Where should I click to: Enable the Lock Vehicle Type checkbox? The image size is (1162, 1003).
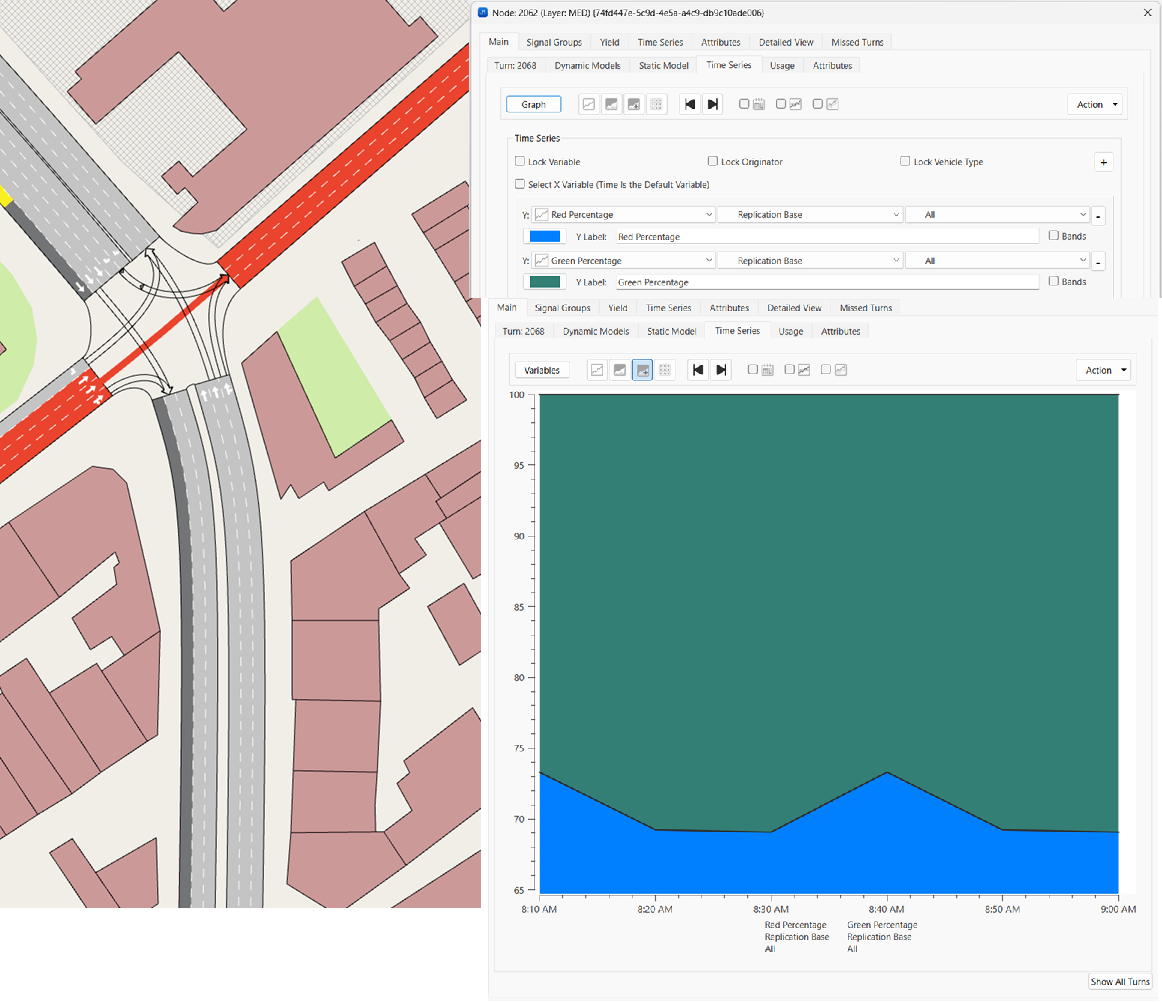click(905, 161)
